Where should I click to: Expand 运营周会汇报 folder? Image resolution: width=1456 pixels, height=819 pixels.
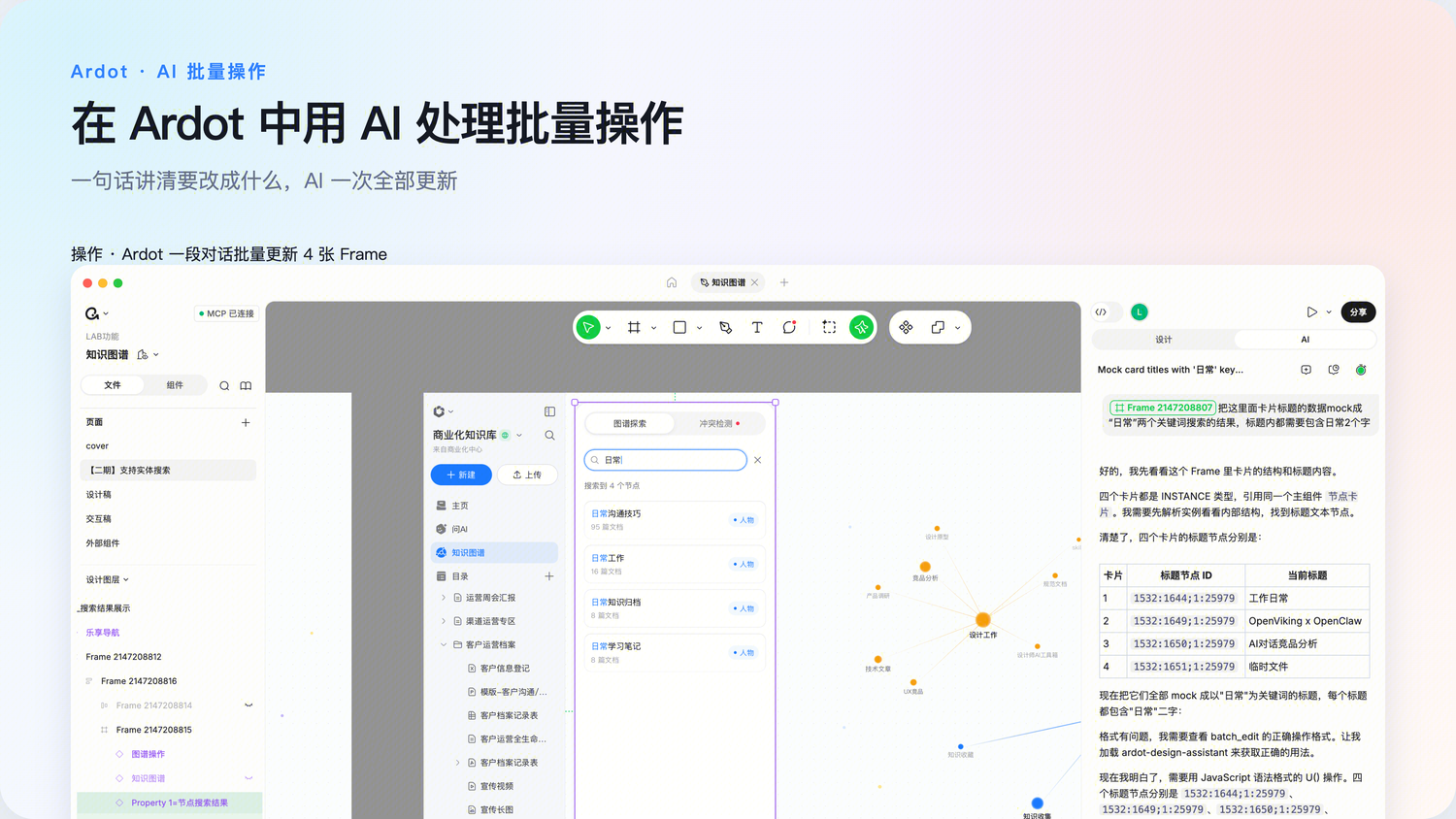pyautogui.click(x=444, y=598)
